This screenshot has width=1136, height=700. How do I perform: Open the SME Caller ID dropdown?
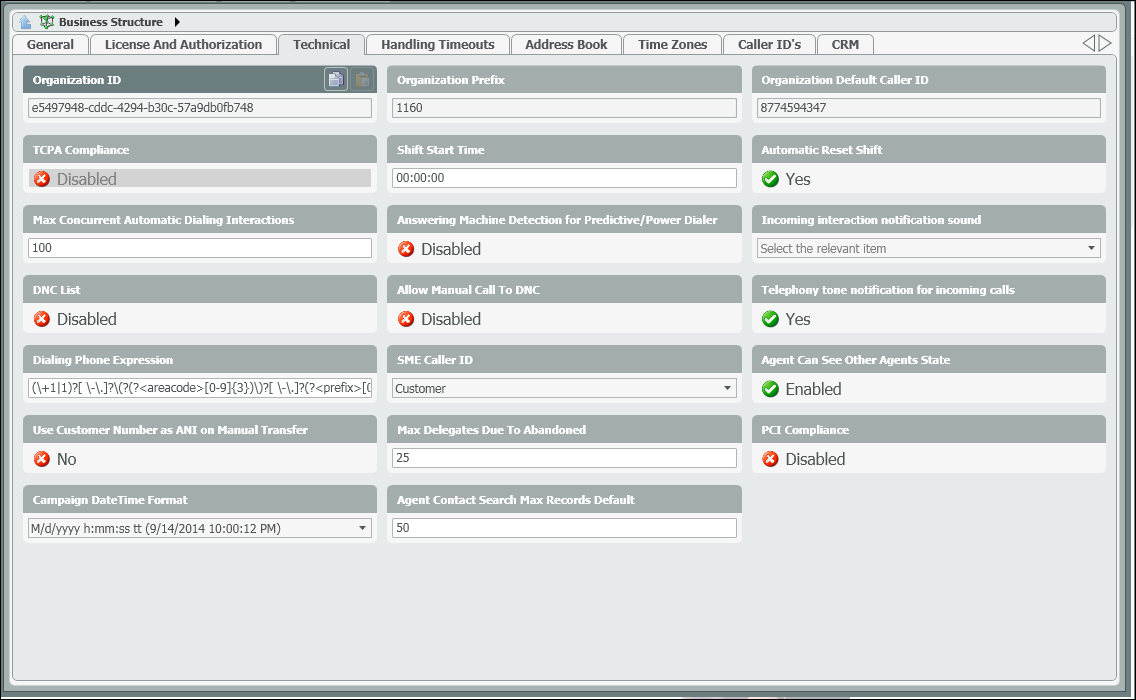(727, 388)
